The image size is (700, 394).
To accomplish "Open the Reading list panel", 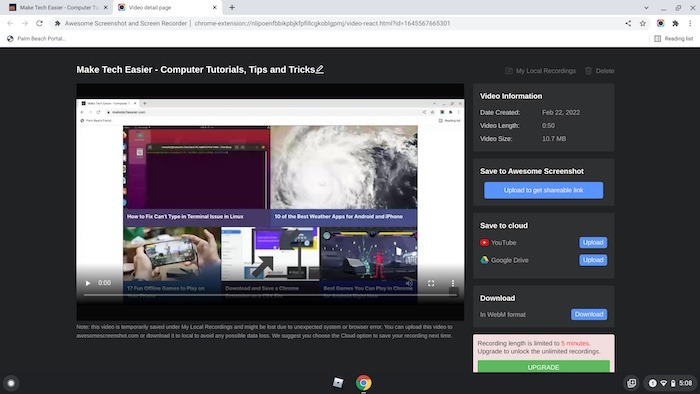I will click(673, 39).
